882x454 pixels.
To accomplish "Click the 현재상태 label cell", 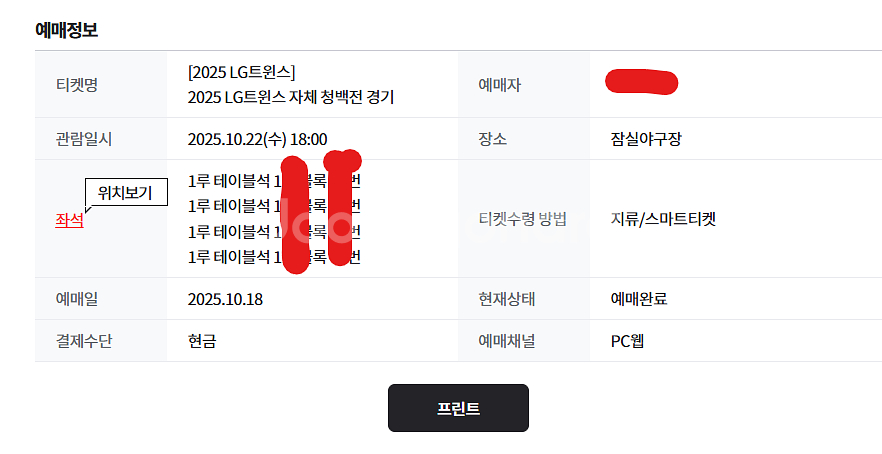I will click(x=507, y=299).
